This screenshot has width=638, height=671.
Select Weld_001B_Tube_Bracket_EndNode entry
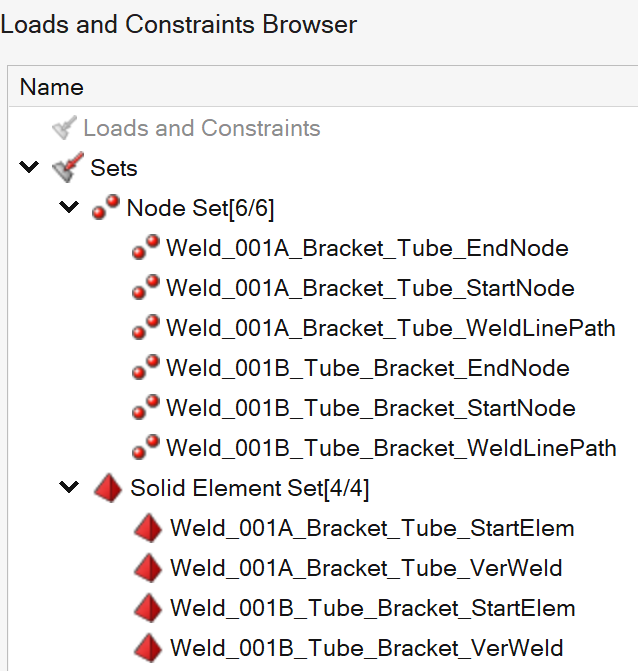click(367, 368)
